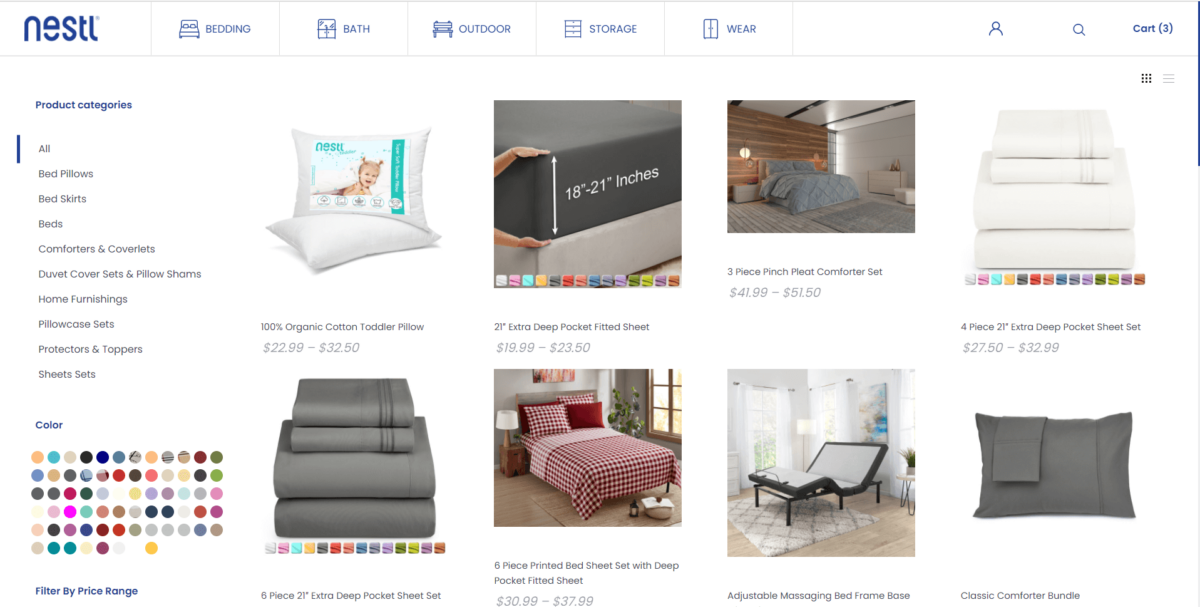Viewport: 1200px width, 607px height.
Task: Open the 100% Organic Cotton Toddler Pillow image
Action: (x=354, y=194)
